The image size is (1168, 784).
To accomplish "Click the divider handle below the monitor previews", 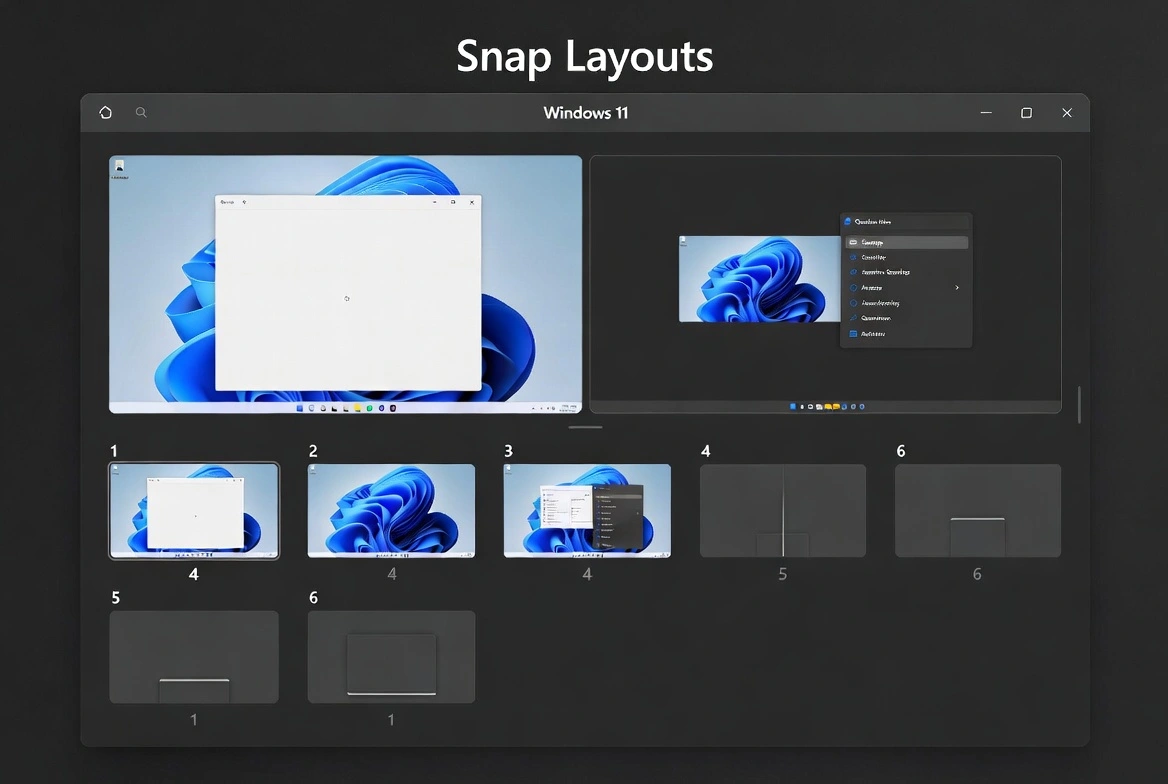I will click(x=585, y=426).
